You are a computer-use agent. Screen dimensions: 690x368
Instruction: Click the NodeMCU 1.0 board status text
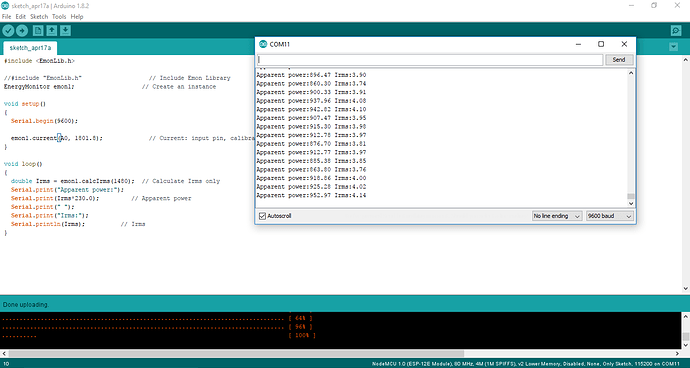coord(526,364)
